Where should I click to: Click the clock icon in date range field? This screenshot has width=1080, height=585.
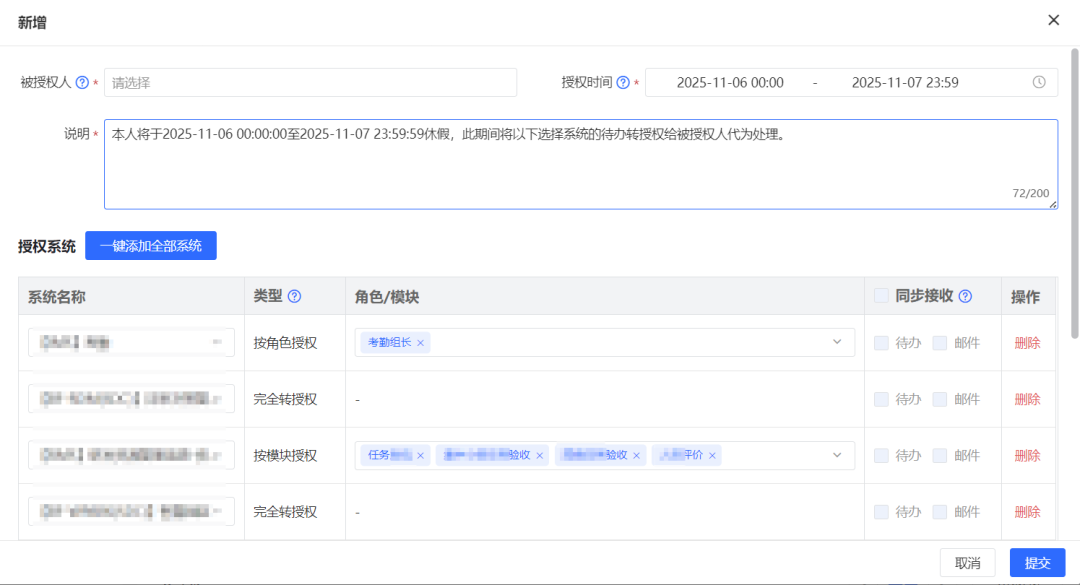click(x=1039, y=83)
